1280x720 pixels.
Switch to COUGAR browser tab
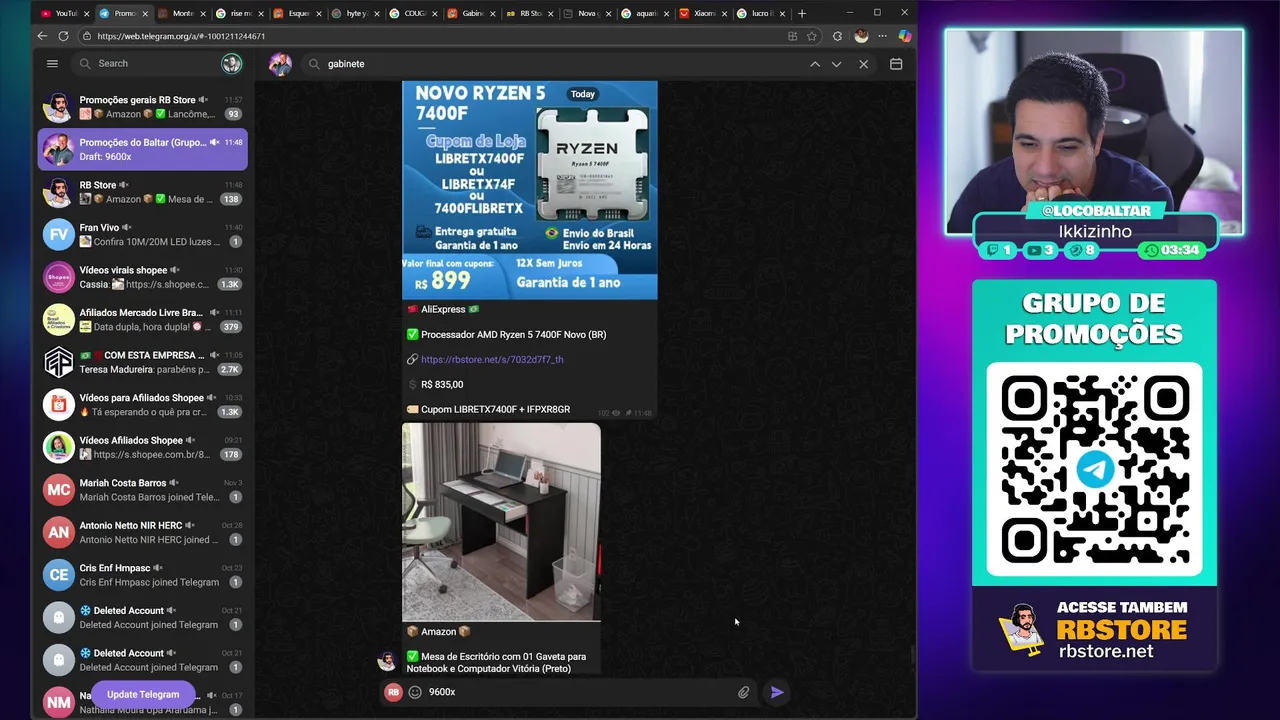[413, 13]
